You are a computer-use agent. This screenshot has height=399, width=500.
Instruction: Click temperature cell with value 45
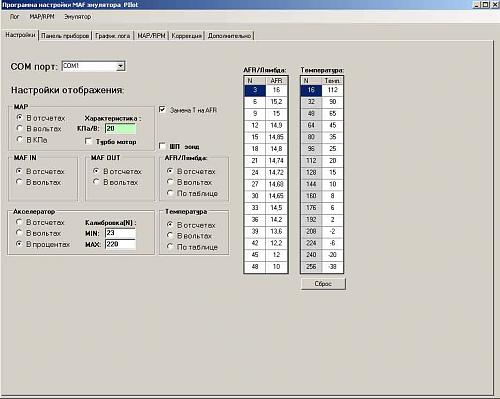[x=332, y=125]
